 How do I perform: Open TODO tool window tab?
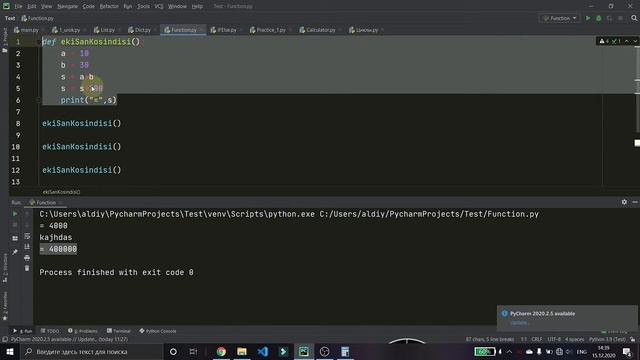(50, 331)
